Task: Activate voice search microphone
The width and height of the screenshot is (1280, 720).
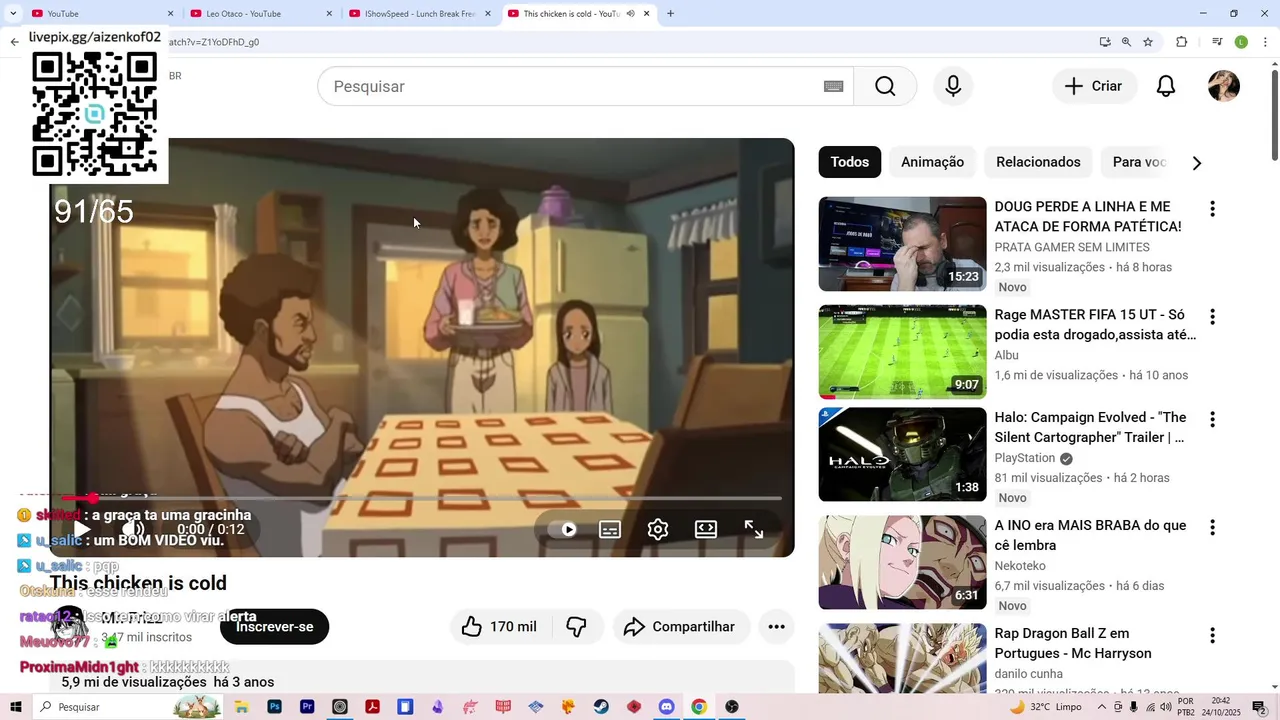Action: point(953,86)
